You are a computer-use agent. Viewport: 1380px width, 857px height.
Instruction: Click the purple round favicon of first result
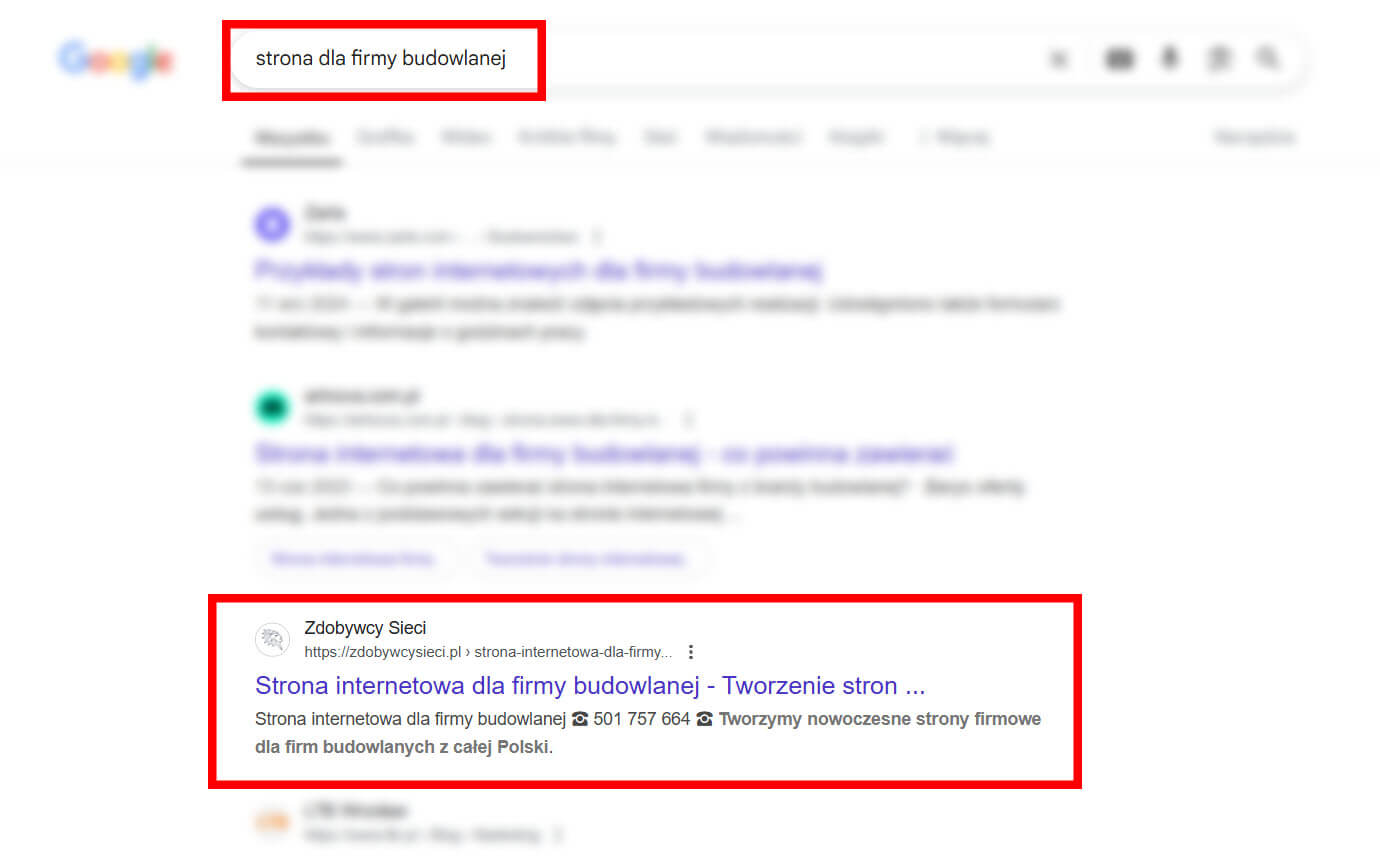pyautogui.click(x=272, y=224)
